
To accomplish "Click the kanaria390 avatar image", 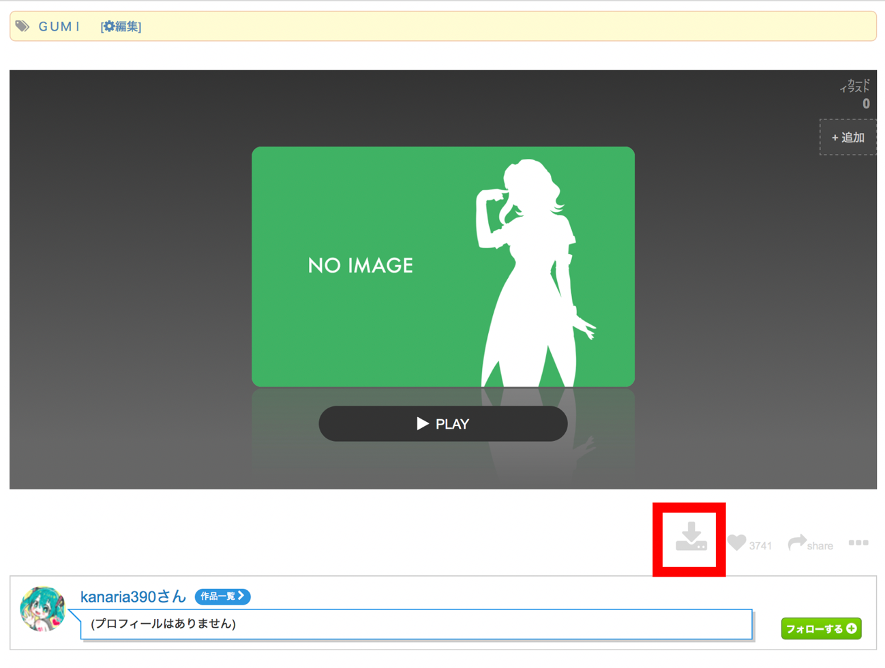I will pos(42,609).
